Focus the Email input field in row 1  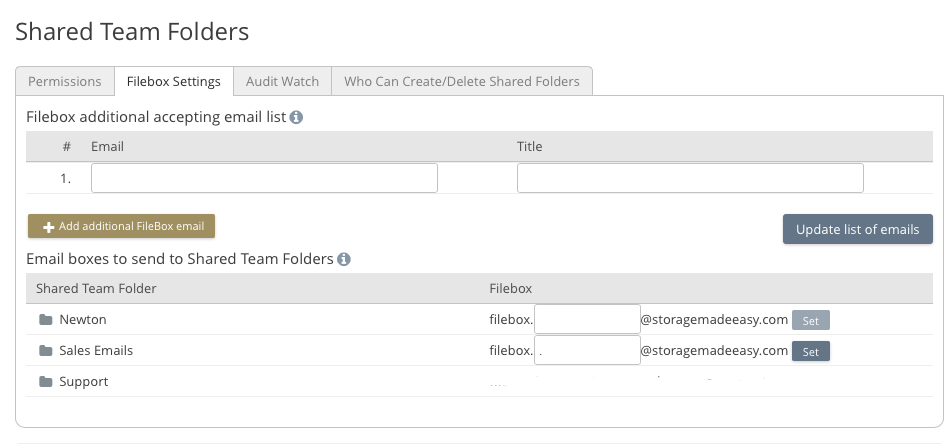point(264,178)
